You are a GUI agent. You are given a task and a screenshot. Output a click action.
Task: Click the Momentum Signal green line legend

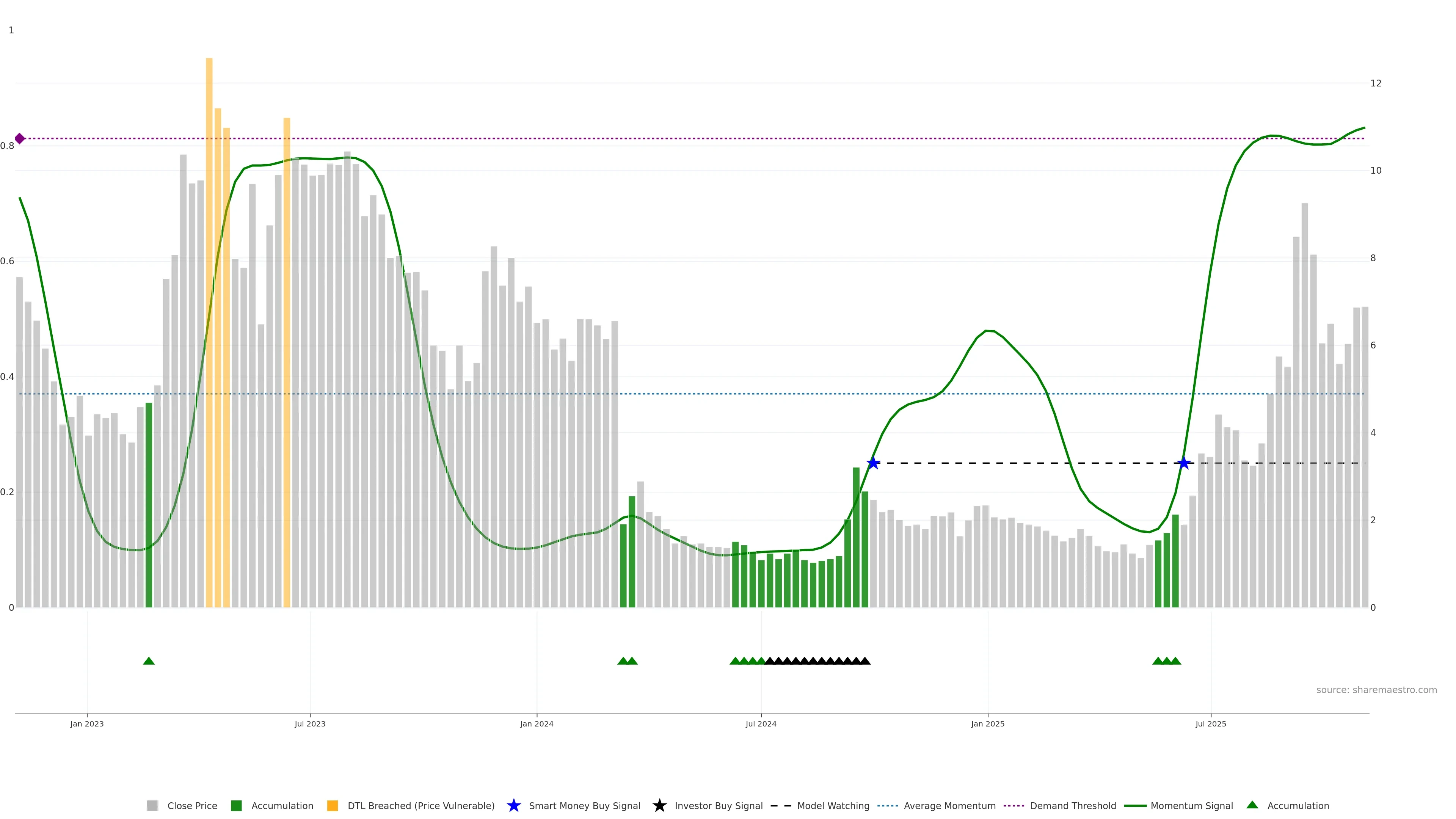[1136, 805]
